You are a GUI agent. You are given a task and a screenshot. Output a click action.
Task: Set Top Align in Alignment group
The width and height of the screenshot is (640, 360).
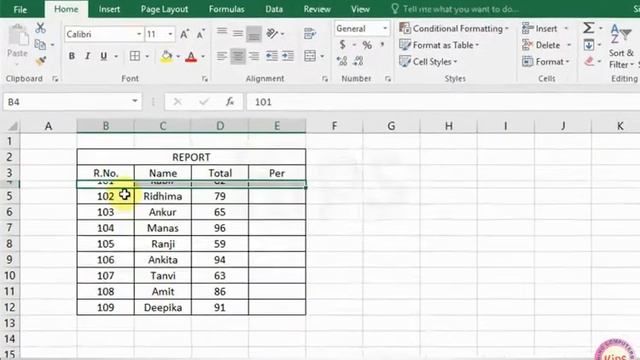click(x=222, y=32)
